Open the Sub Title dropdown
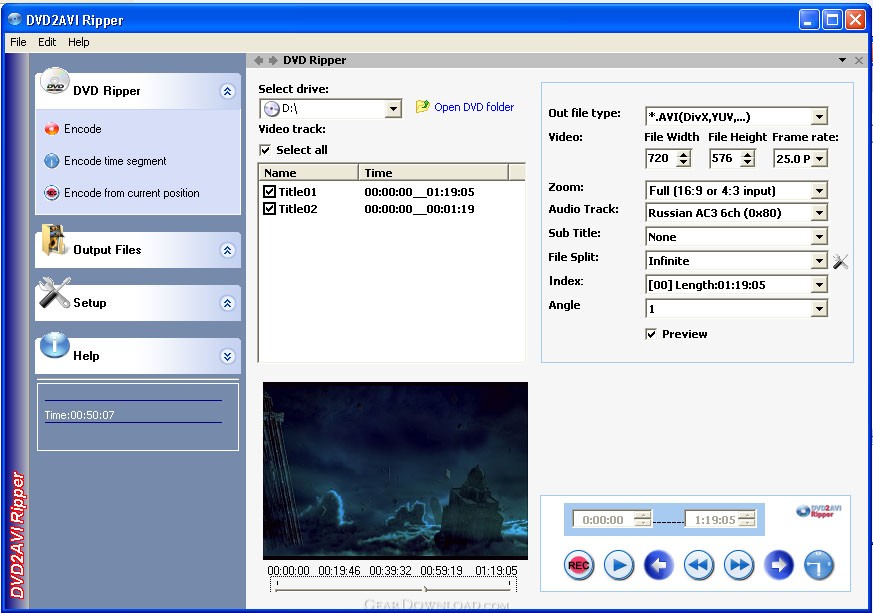Viewport: 873px width, 613px height. pyautogui.click(x=819, y=237)
